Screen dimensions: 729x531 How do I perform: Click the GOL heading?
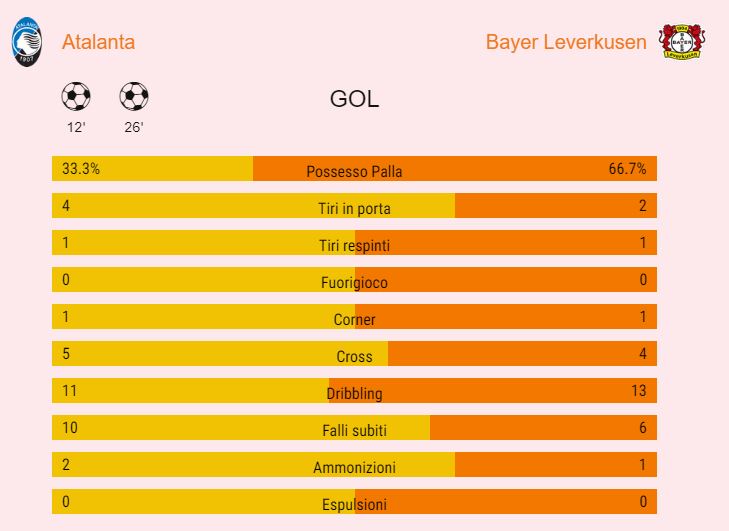[354, 100]
